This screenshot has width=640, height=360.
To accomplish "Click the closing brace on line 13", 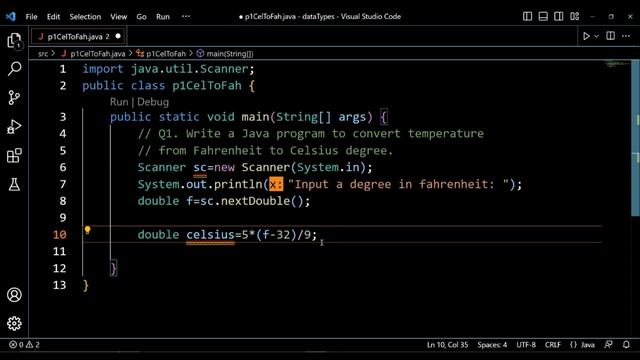I will pyautogui.click(x=86, y=285).
